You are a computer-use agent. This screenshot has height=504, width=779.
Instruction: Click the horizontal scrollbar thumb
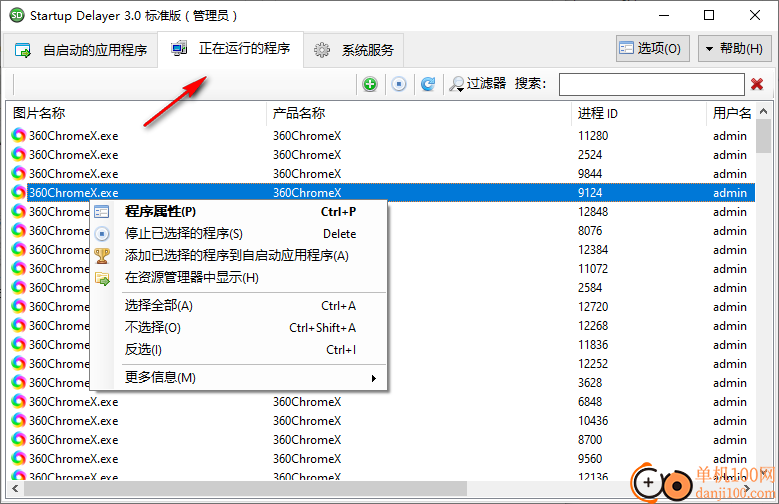pyautogui.click(x=245, y=489)
